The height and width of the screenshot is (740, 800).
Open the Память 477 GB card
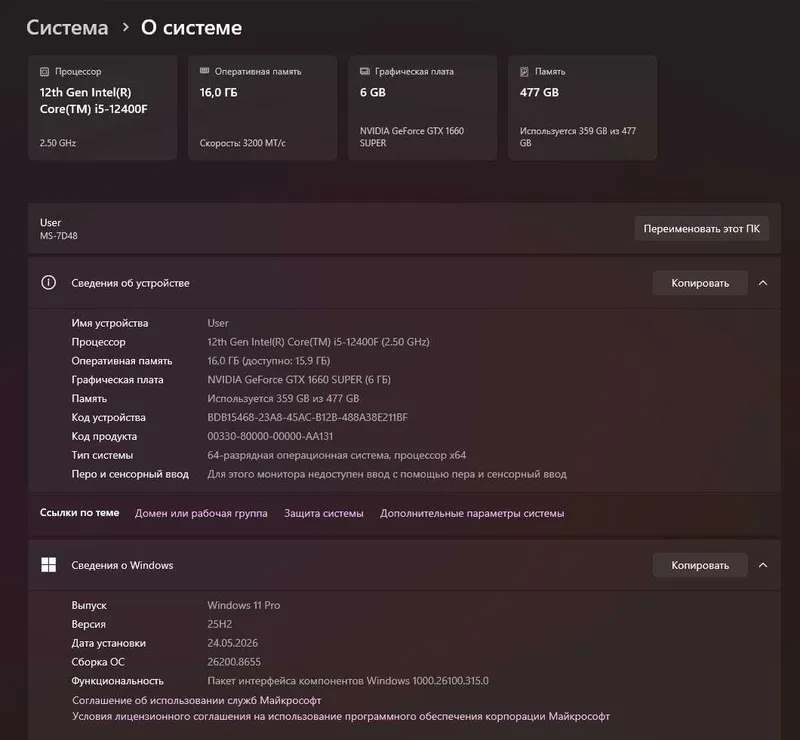pos(583,108)
